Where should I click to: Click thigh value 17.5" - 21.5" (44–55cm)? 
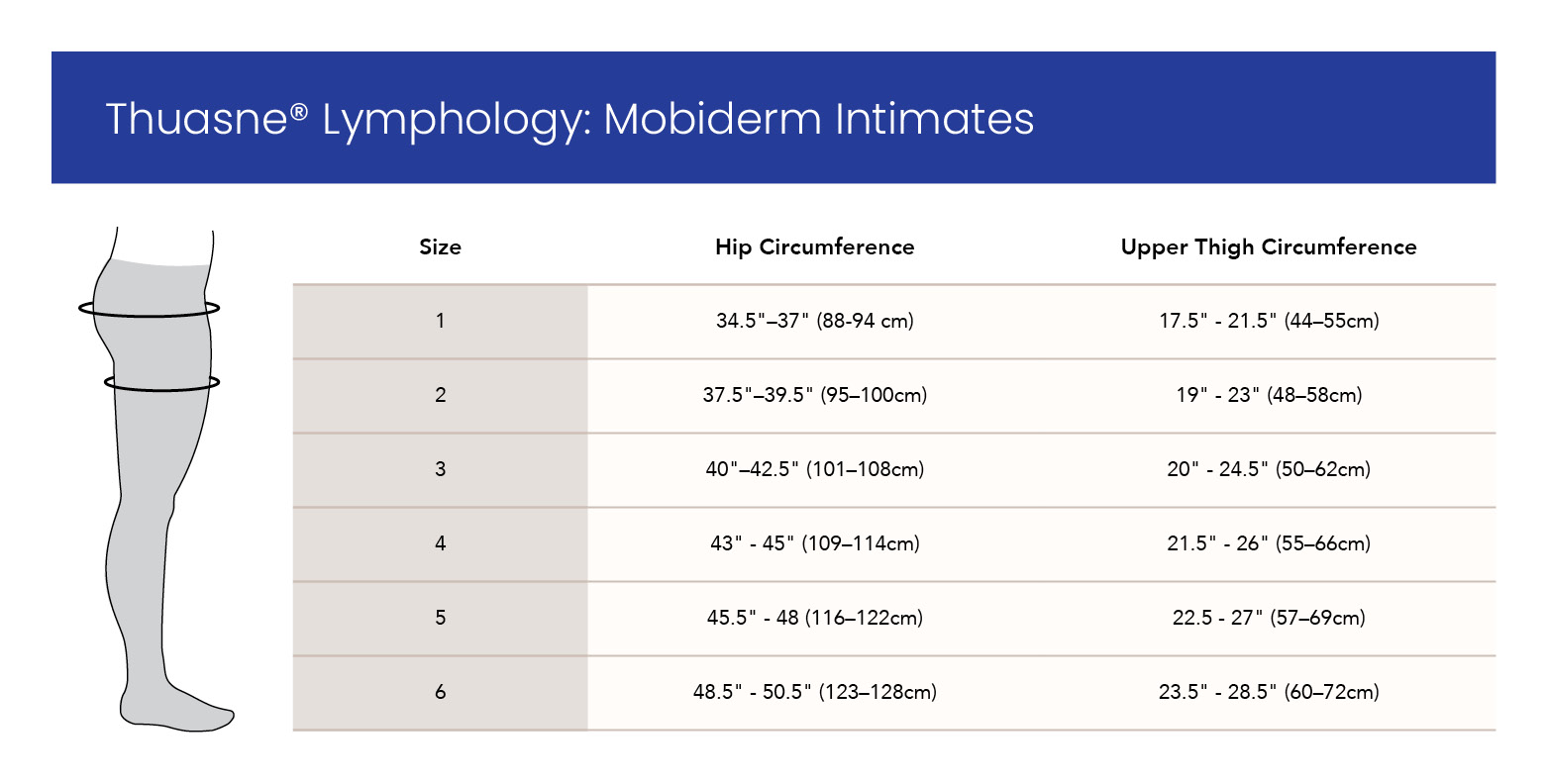point(1268,321)
